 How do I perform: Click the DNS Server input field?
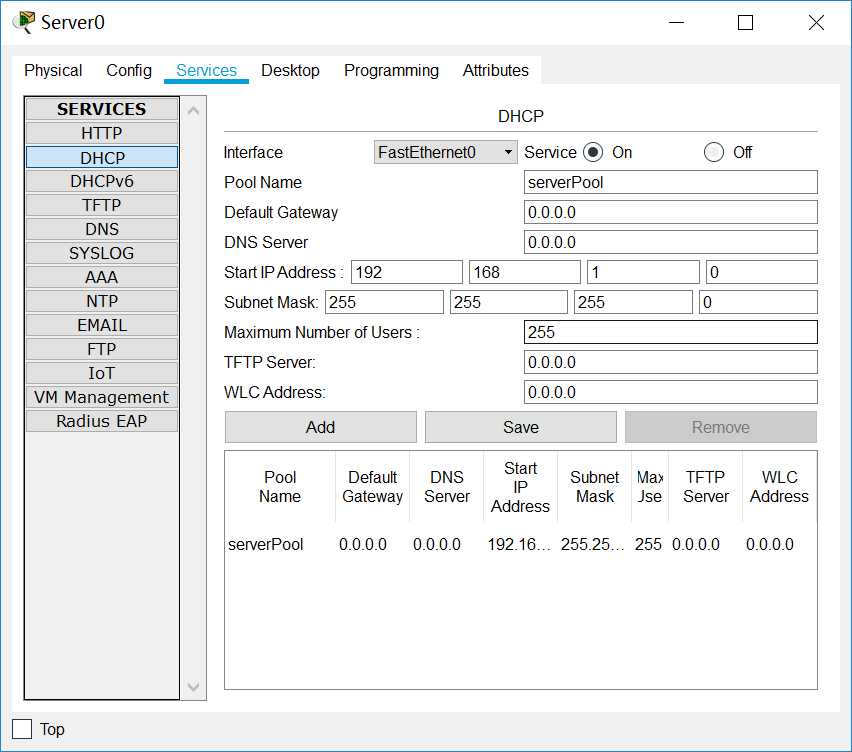pos(671,242)
